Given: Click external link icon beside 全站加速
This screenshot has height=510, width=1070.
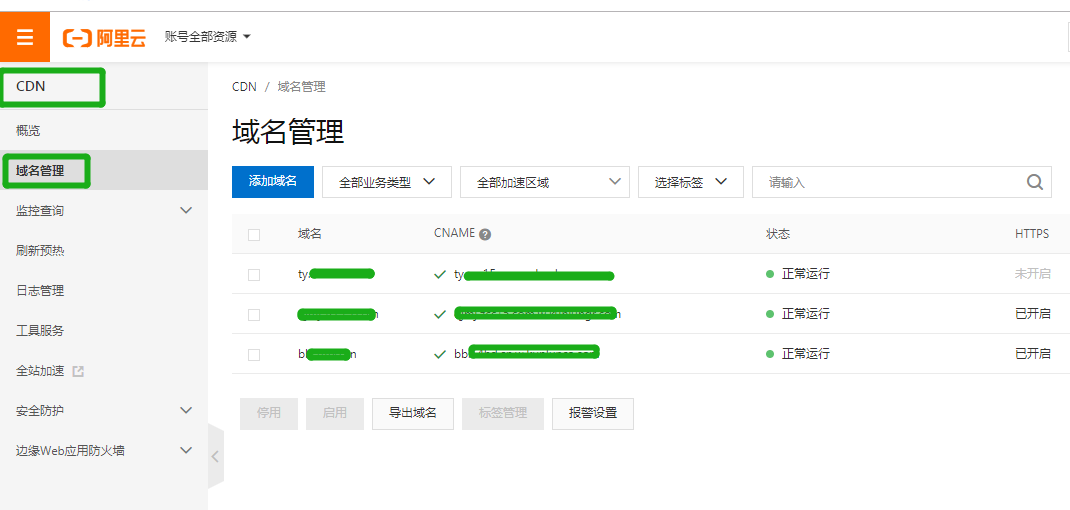Looking at the screenshot, I should coord(79,371).
